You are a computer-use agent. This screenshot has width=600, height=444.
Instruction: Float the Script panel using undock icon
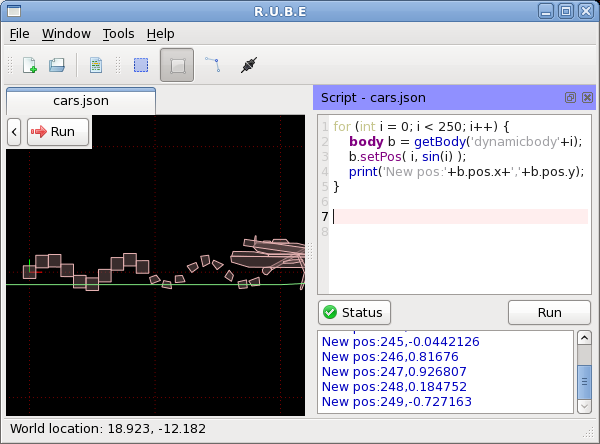(x=570, y=98)
